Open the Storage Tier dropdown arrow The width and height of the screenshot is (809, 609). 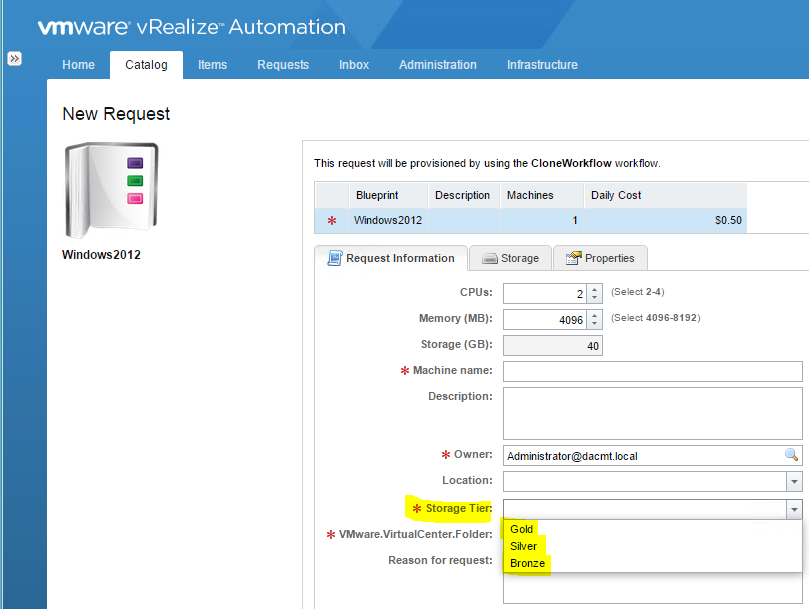point(794,509)
